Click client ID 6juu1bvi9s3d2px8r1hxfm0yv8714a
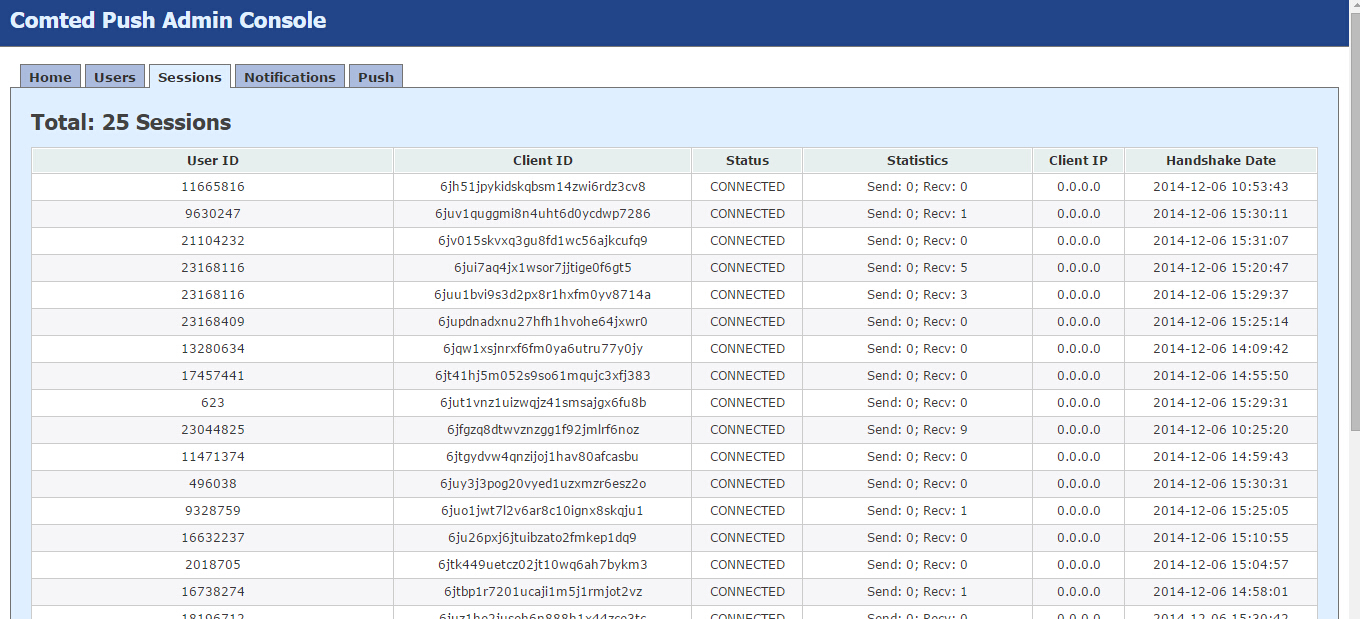The image size is (1360, 619). tap(543, 295)
